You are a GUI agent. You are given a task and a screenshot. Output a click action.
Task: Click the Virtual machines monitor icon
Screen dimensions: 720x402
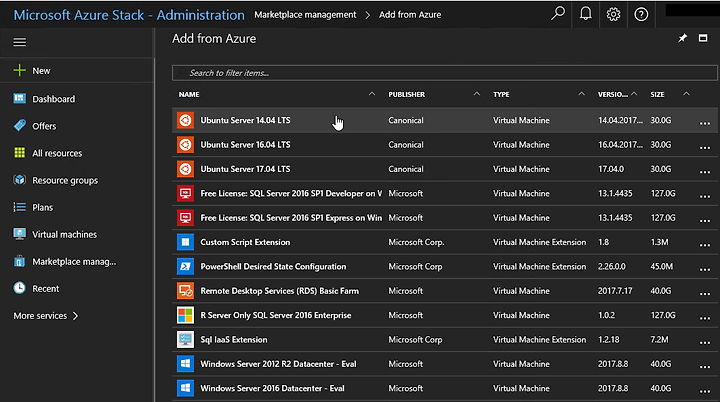point(19,234)
